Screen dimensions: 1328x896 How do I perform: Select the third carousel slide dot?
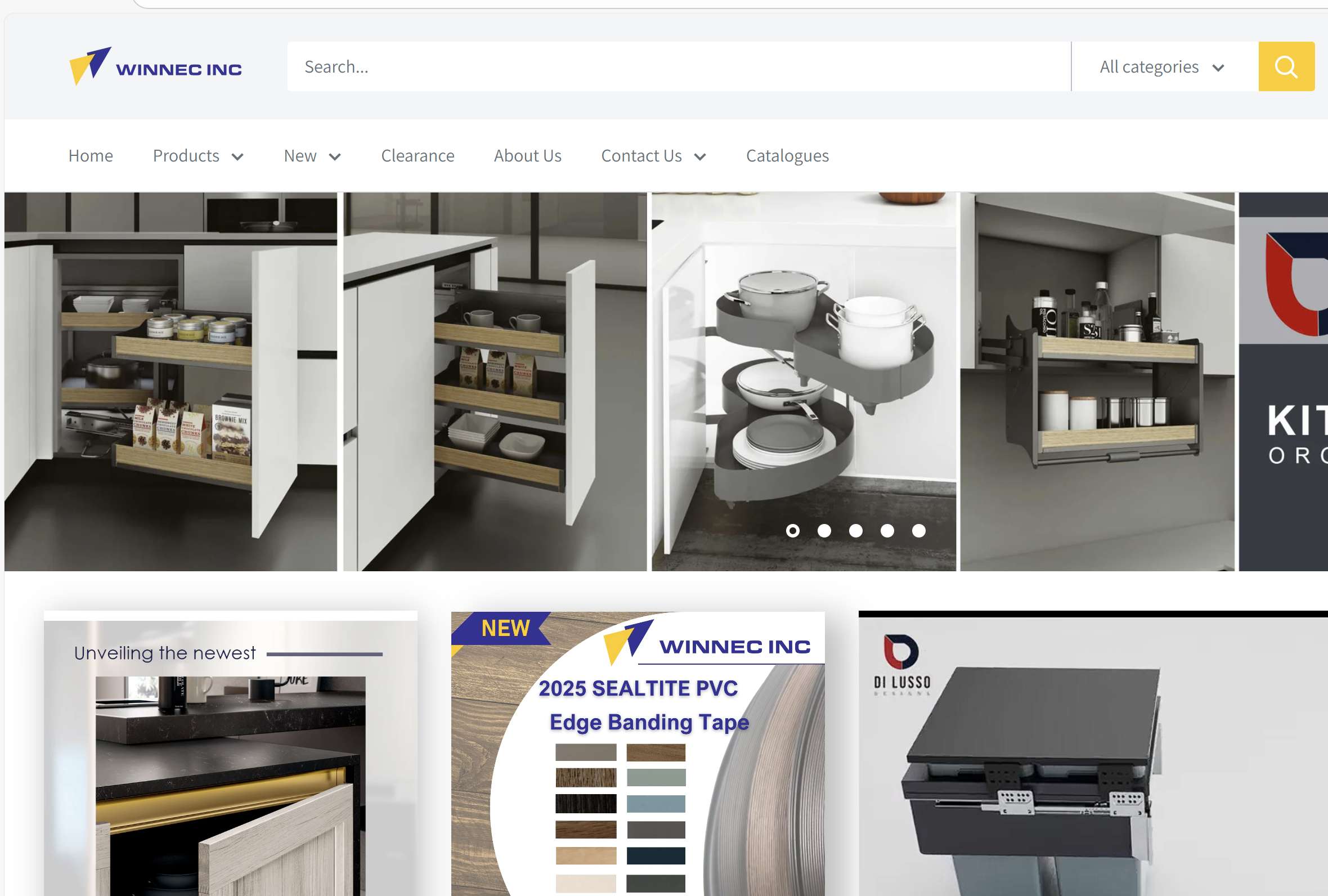pyautogui.click(x=855, y=530)
